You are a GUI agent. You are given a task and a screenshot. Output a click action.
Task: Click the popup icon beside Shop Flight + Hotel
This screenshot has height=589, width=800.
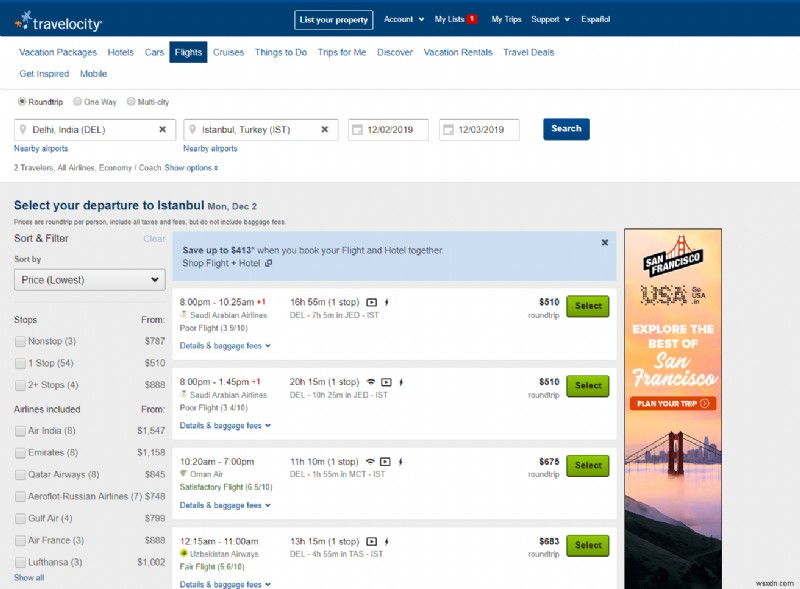pos(268,264)
